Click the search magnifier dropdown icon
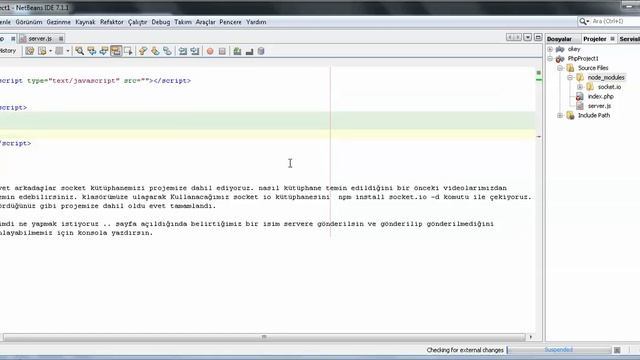This screenshot has height=360, width=640. 584,21
